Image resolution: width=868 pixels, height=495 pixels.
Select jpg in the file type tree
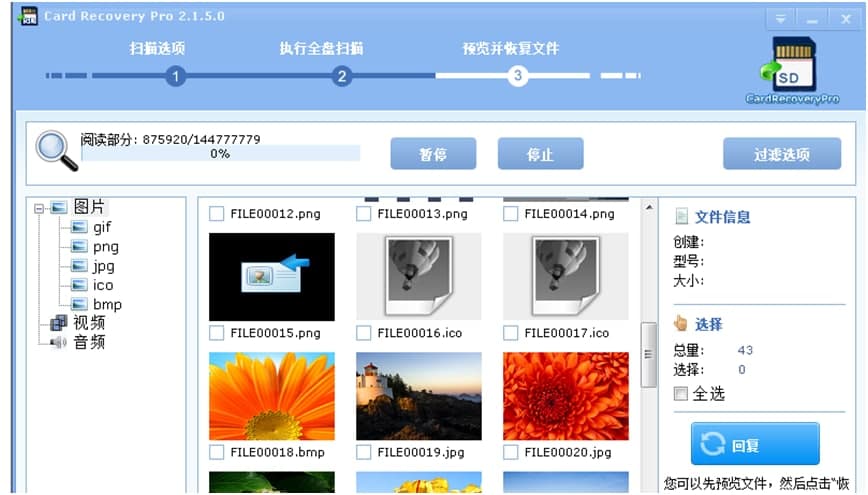104,266
